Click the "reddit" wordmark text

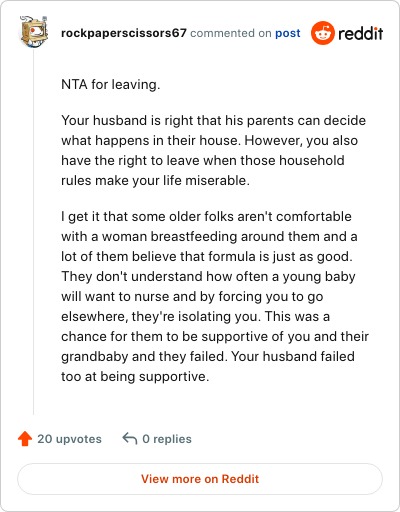[x=361, y=33]
